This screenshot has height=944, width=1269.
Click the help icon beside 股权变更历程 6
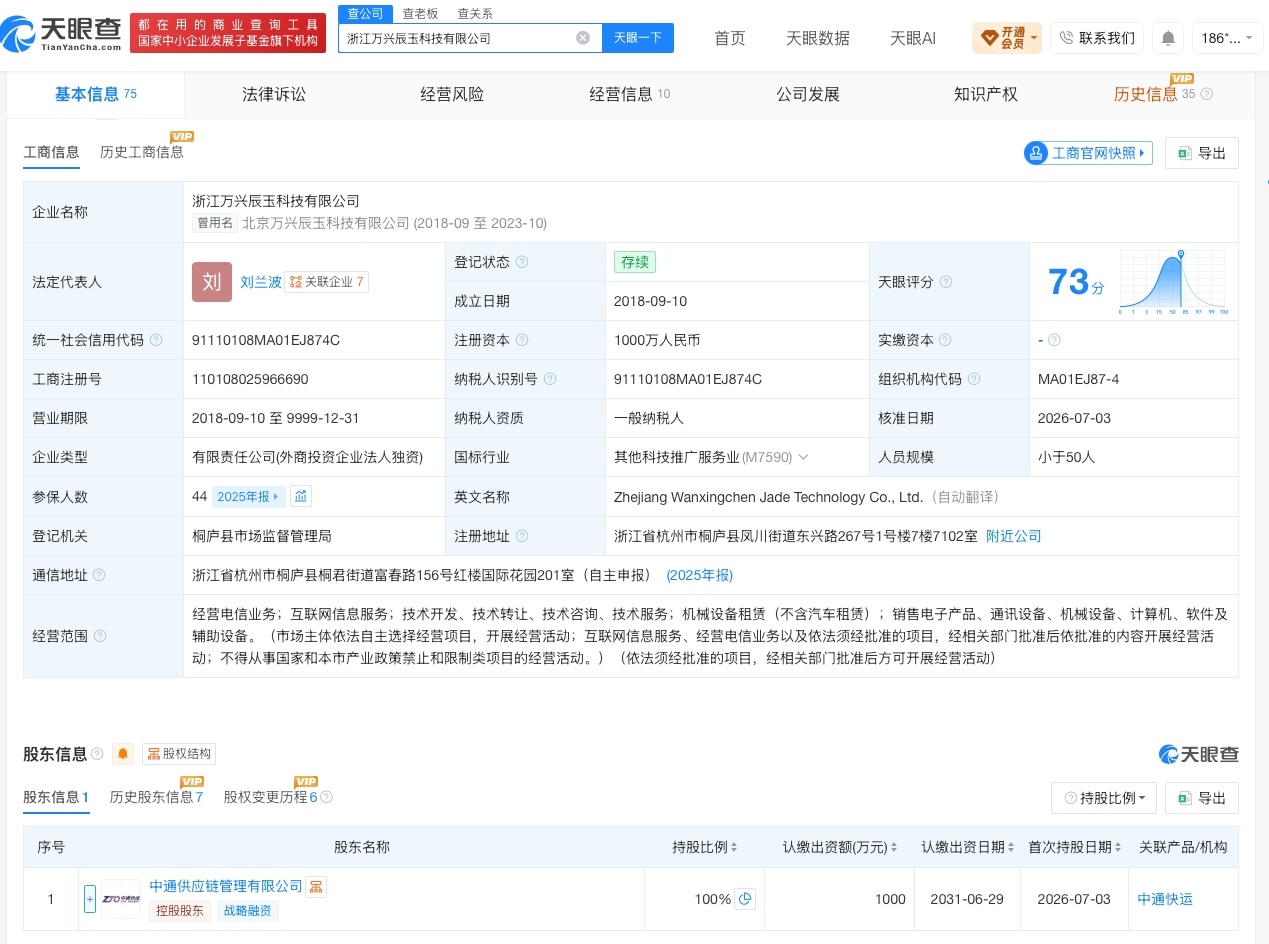(326, 797)
